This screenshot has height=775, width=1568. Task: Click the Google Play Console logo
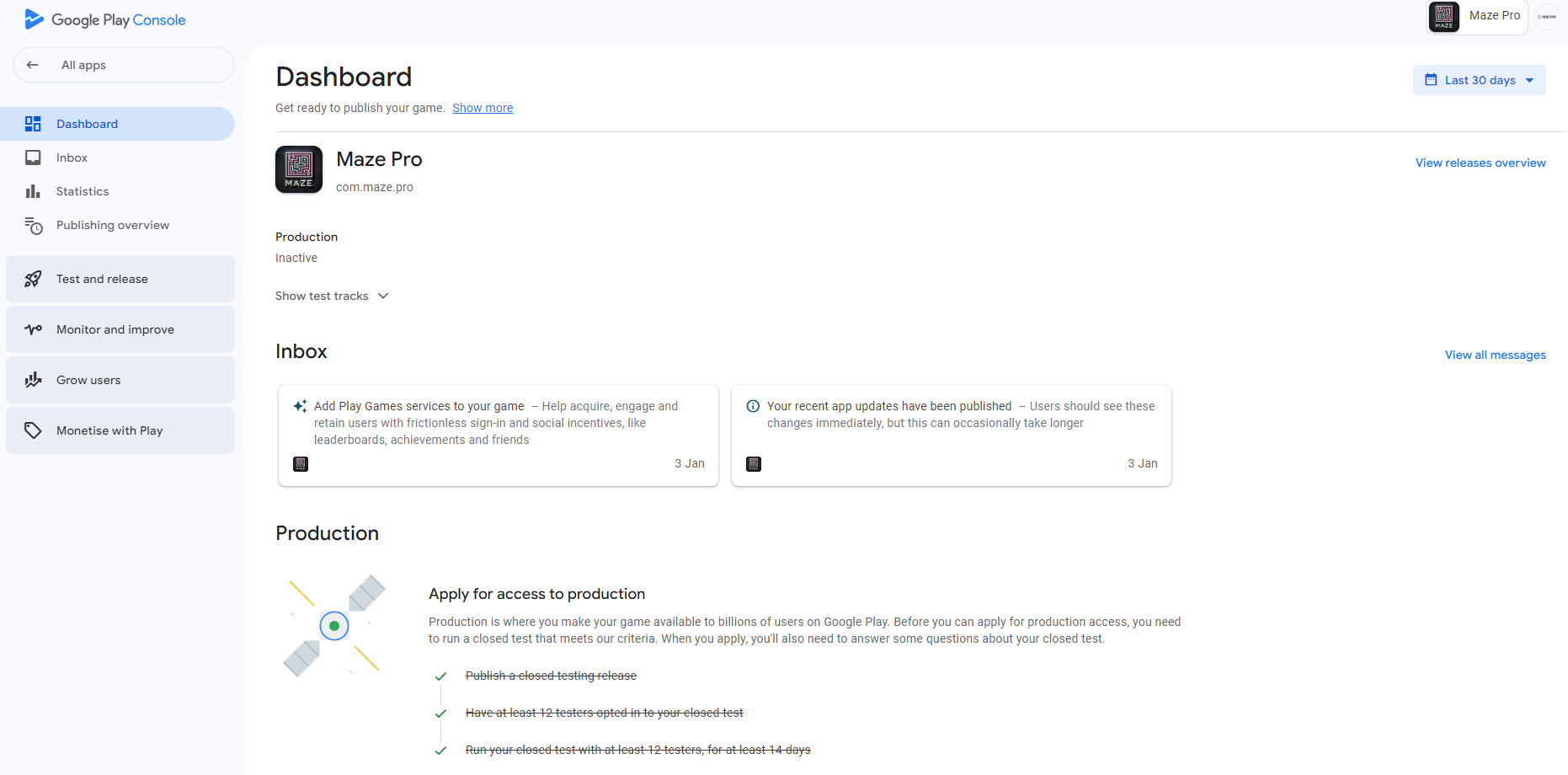tap(105, 19)
